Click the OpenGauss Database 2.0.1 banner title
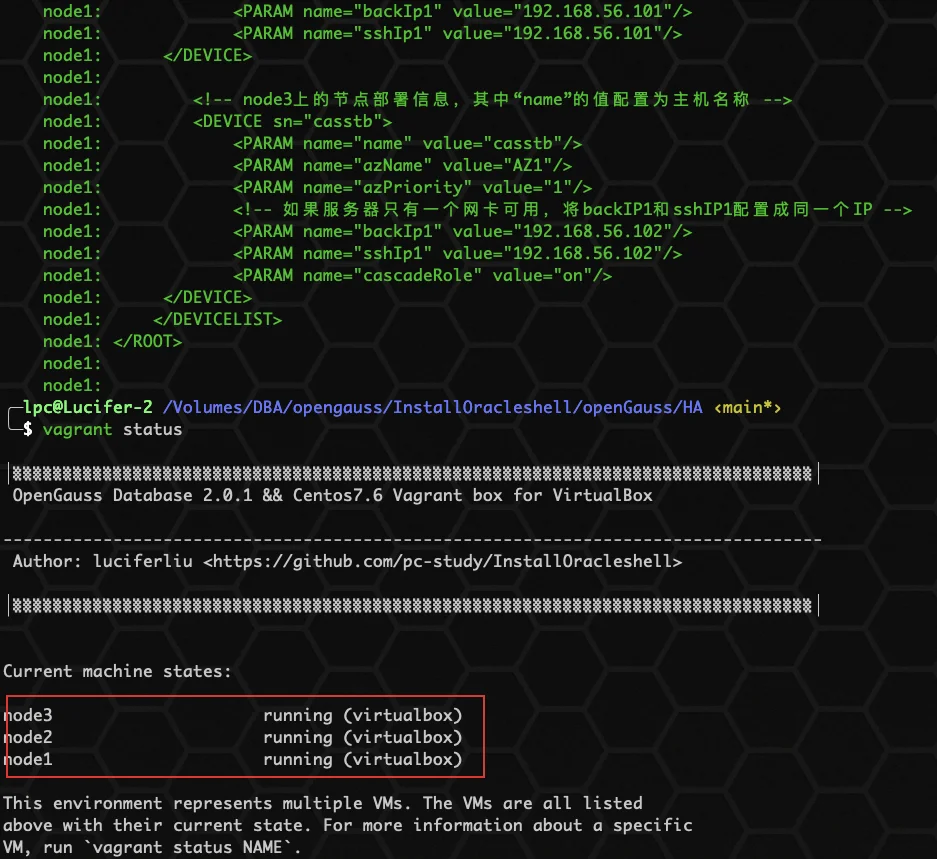Viewport: 937px width, 859px height. tap(333, 496)
